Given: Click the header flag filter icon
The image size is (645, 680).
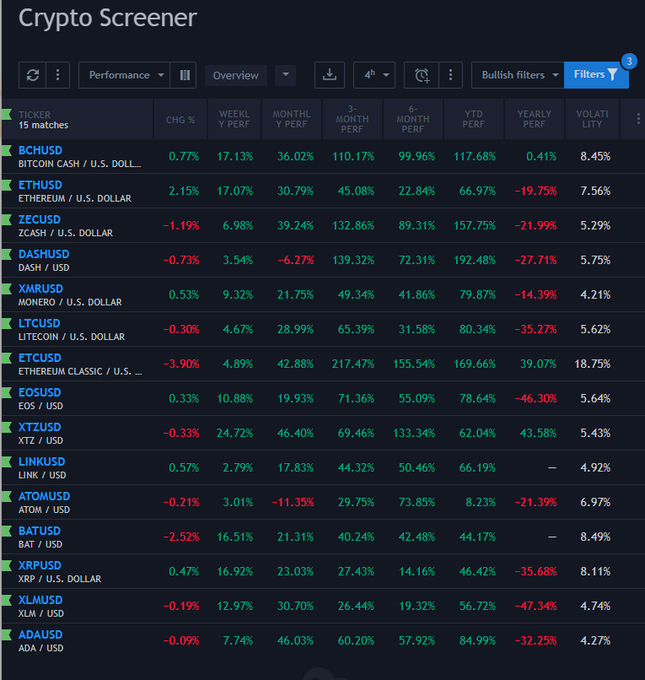Looking at the screenshot, I should point(7,115).
